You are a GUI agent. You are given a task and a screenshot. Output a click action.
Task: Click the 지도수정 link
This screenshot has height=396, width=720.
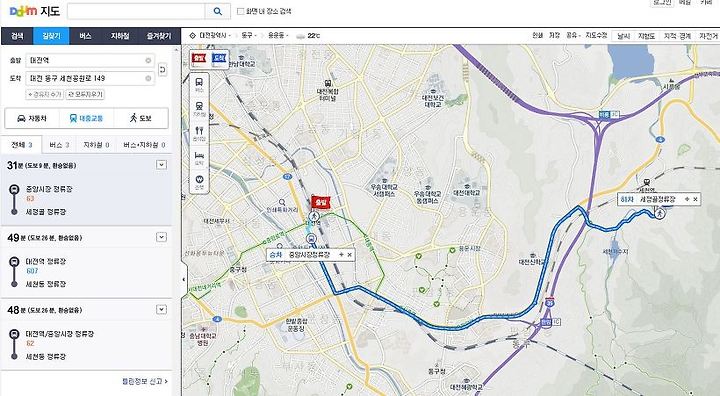pyautogui.click(x=596, y=35)
